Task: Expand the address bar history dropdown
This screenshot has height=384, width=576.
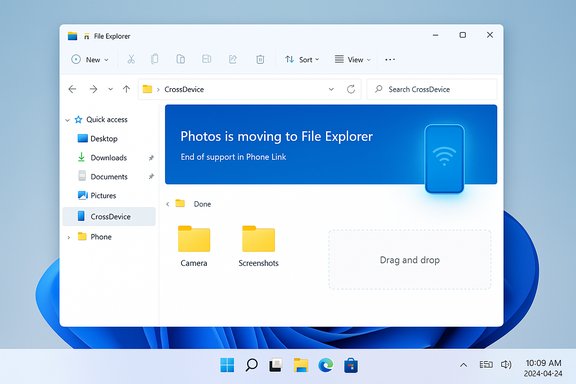Action: pyautogui.click(x=331, y=89)
